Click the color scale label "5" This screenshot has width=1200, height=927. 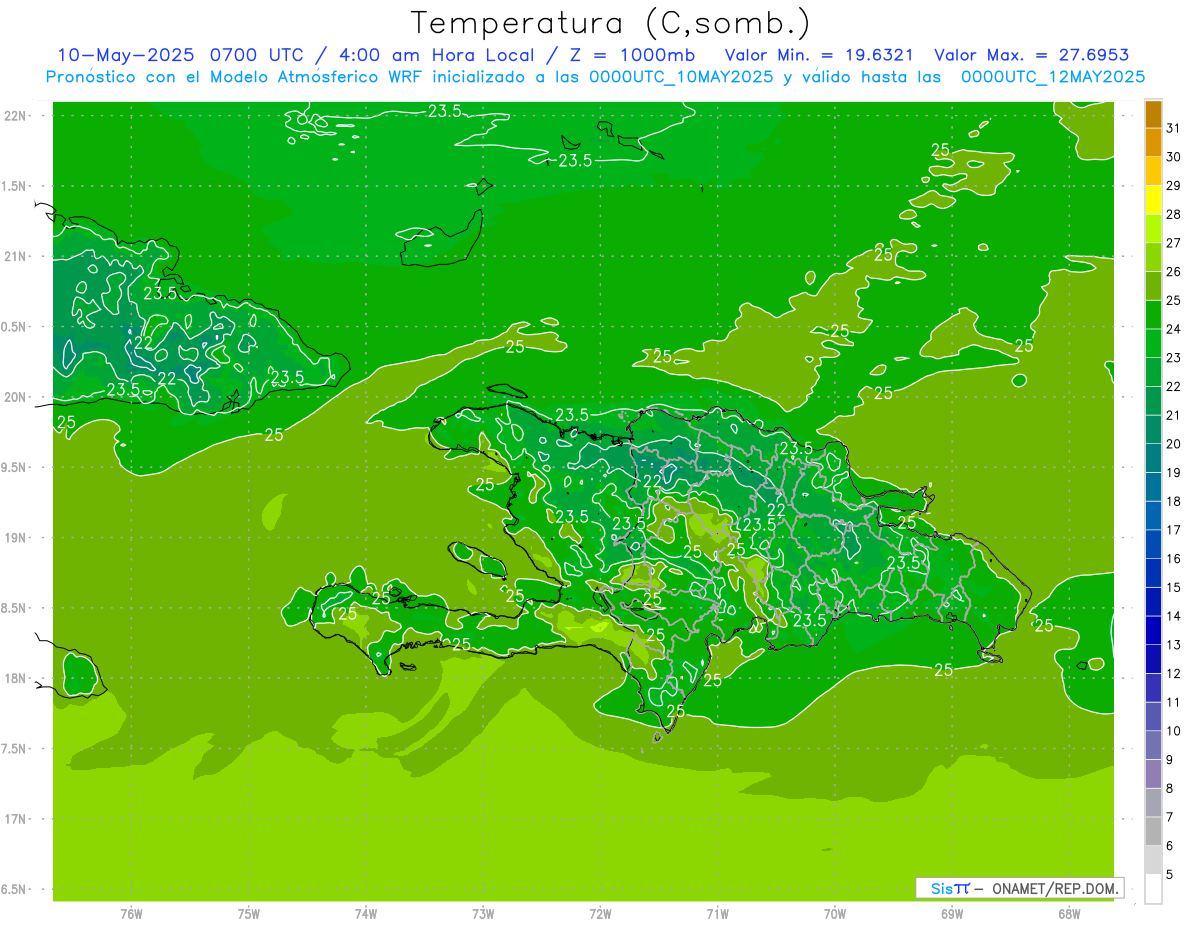[x=1170, y=875]
